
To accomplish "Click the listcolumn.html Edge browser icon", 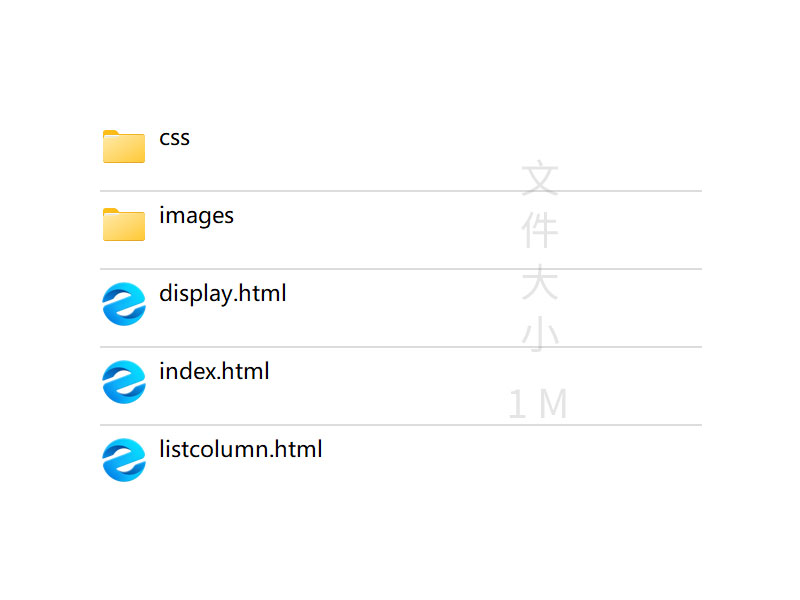I will coord(124,459).
